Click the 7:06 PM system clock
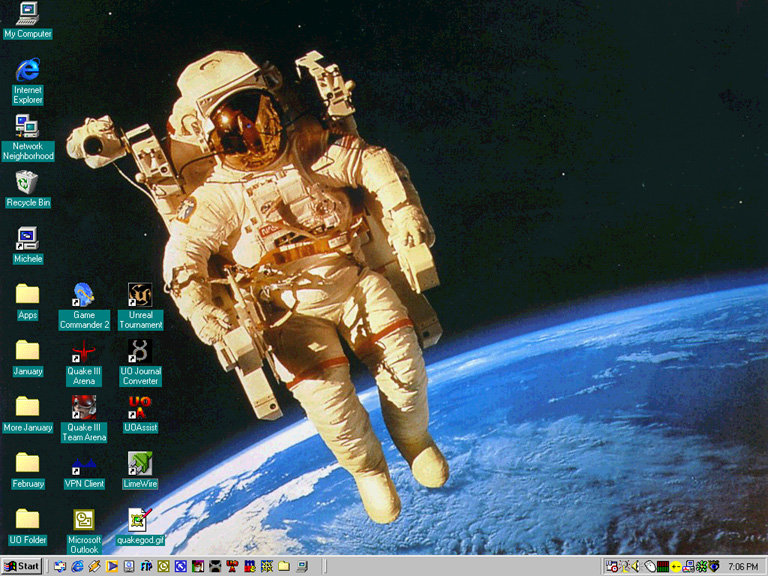Screen dimensions: 768x576 pos(743,567)
